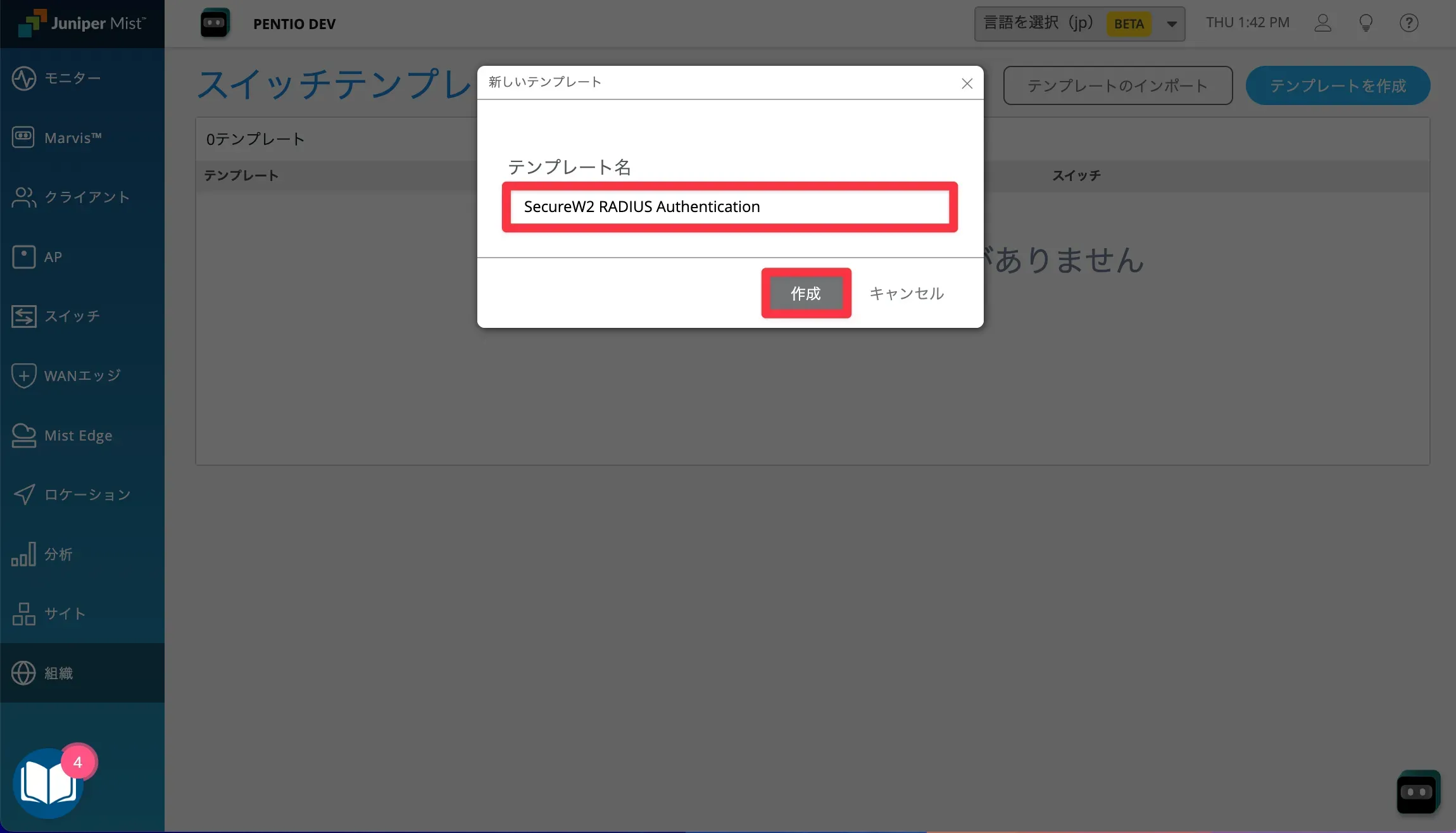Open the モニター monitor sidebar icon
Screen dimensions: 1456x833
pos(24,78)
